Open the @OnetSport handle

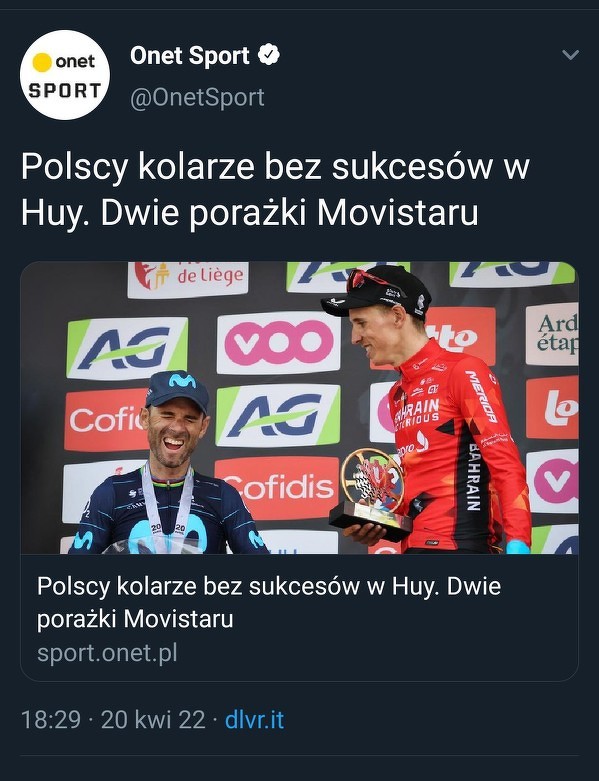click(x=197, y=97)
